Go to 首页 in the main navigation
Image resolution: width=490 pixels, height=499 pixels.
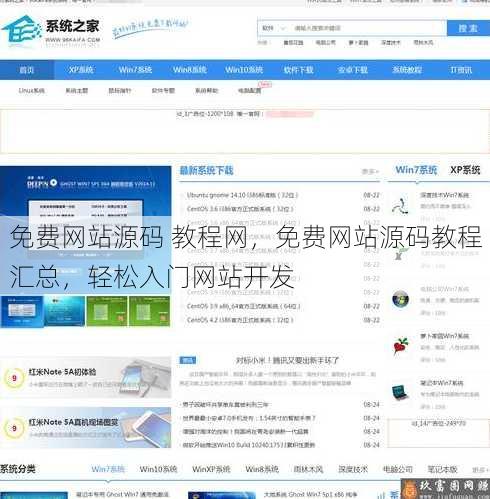click(27, 70)
